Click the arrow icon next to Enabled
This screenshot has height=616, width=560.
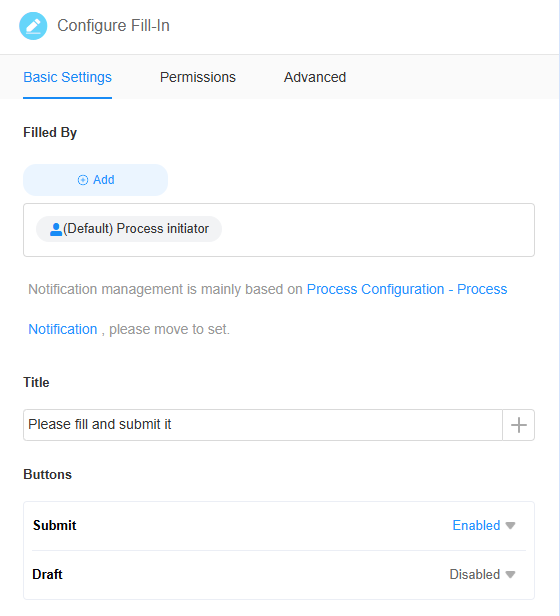click(x=510, y=526)
